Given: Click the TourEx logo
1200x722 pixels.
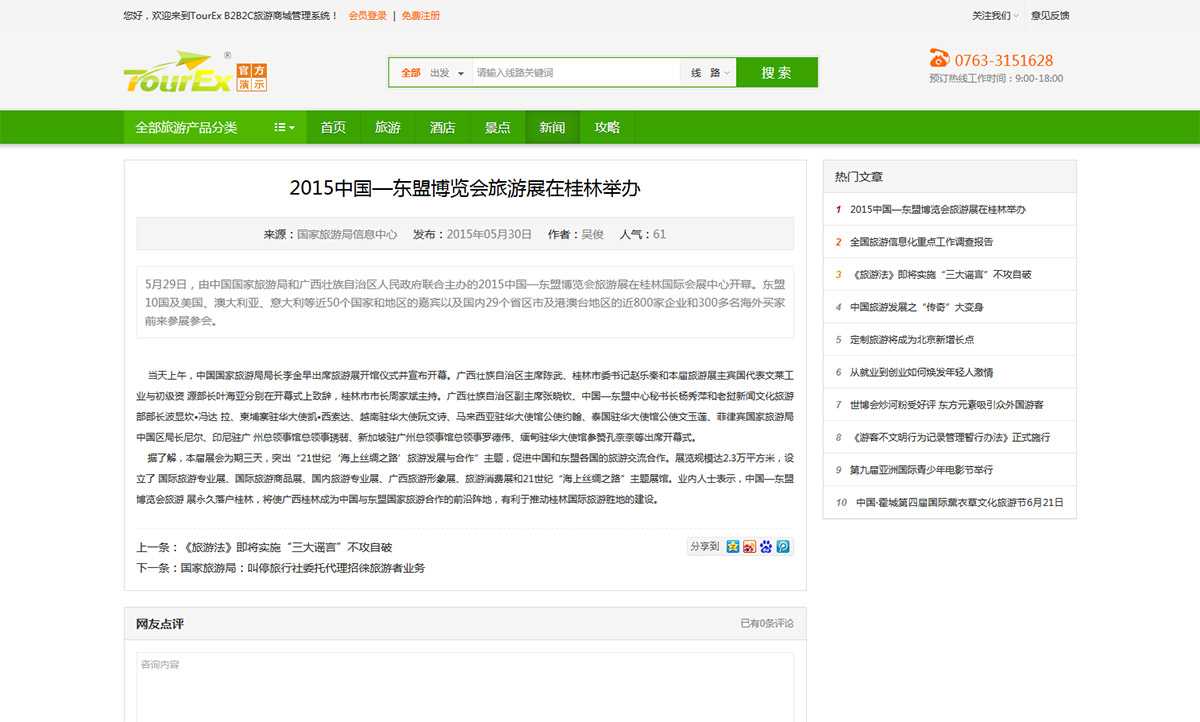Looking at the screenshot, I should click(x=178, y=73).
